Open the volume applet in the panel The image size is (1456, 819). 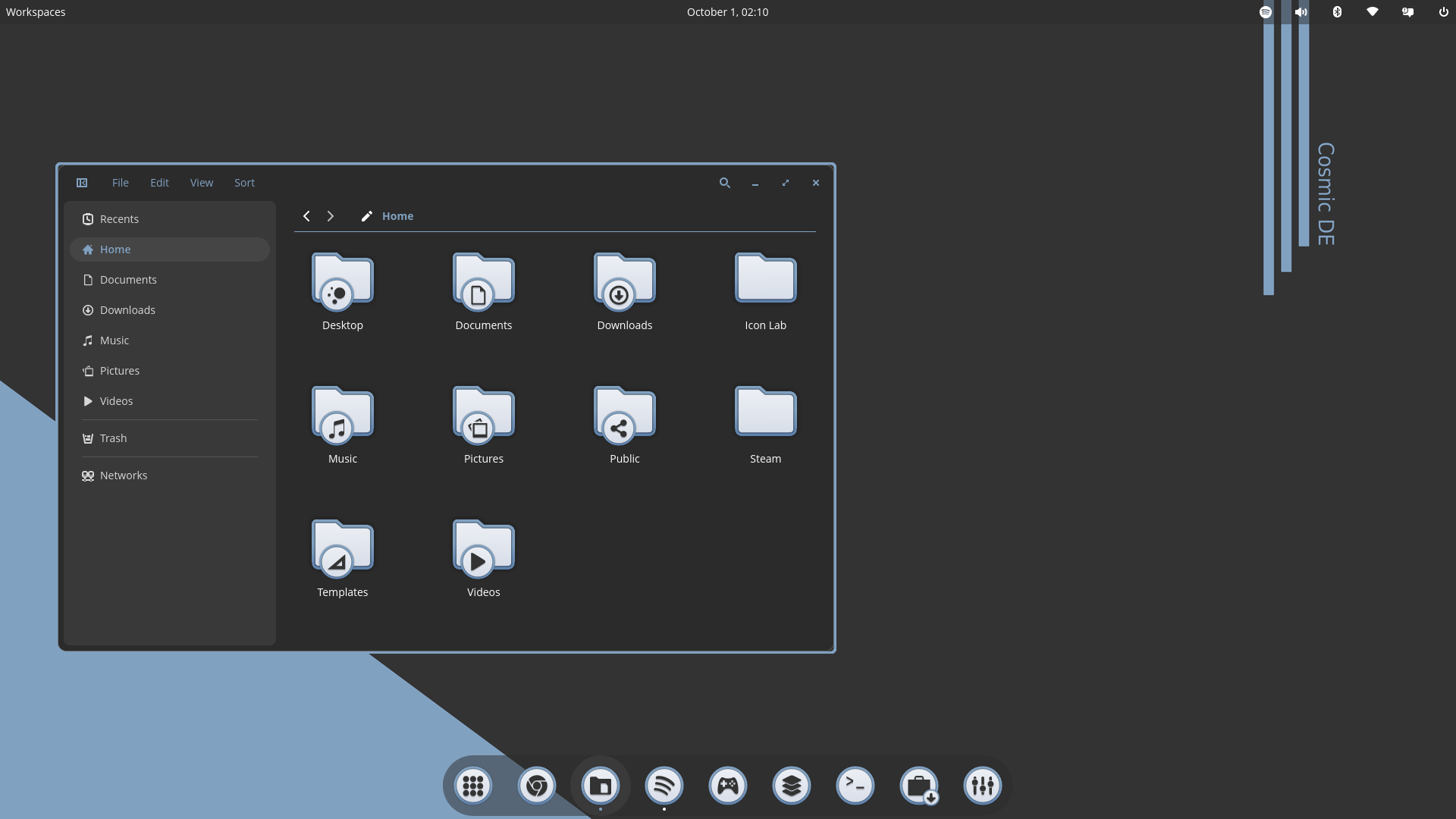[x=1301, y=12]
